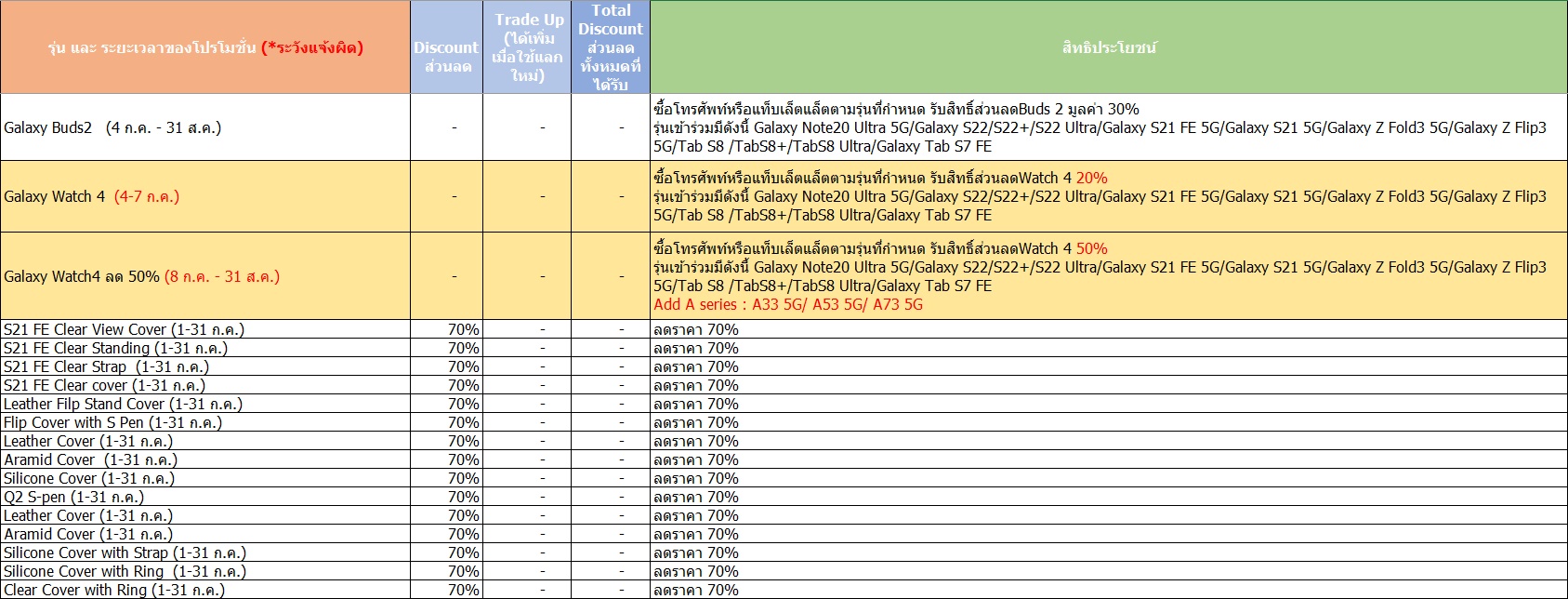Click the 70% value for Leather Filp Stand Cover

click(x=446, y=404)
